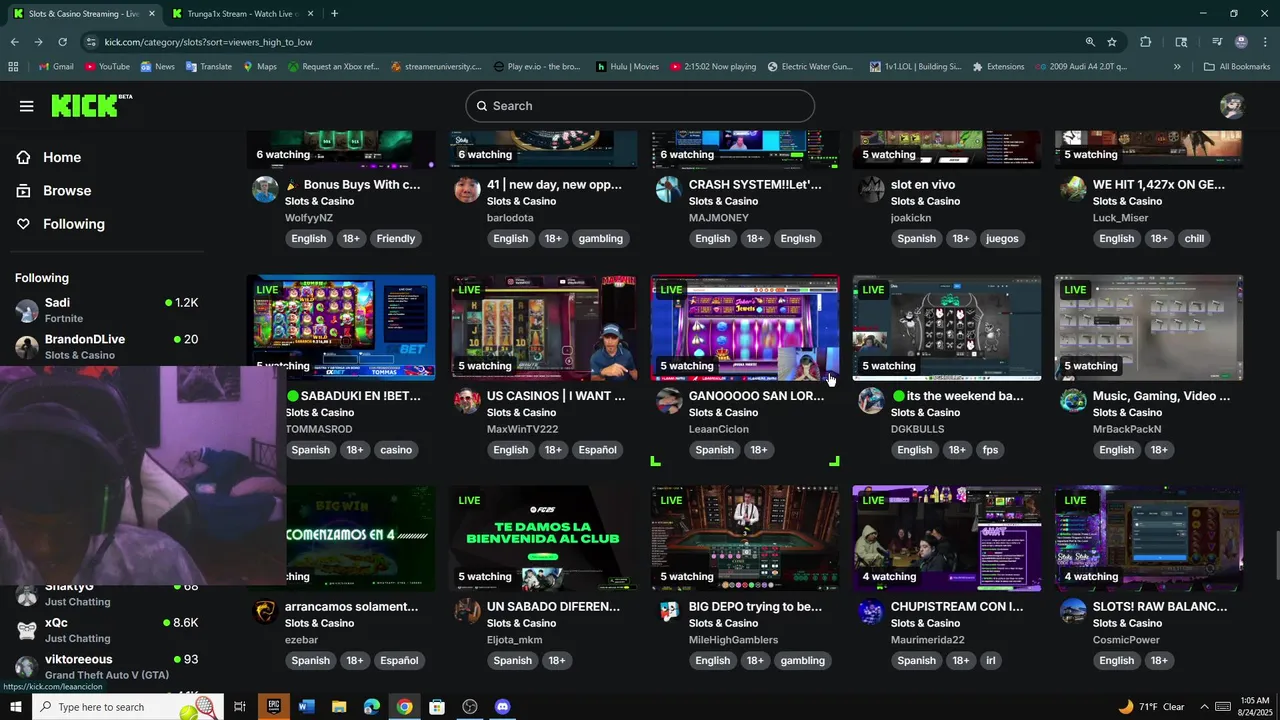Open 'slot en vivo' stream title
Image resolution: width=1280 pixels, height=720 pixels.
[923, 185]
